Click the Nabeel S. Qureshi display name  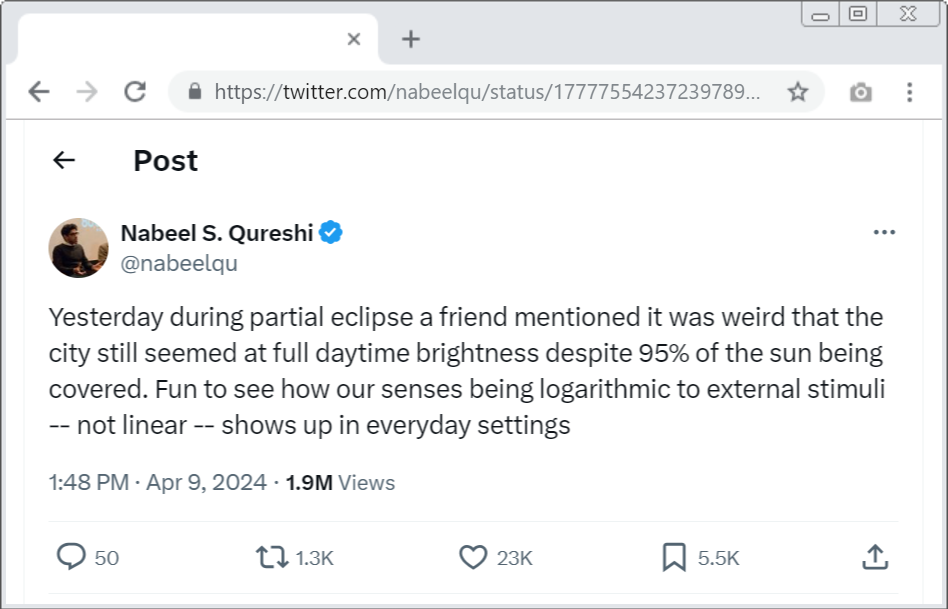[x=217, y=233]
